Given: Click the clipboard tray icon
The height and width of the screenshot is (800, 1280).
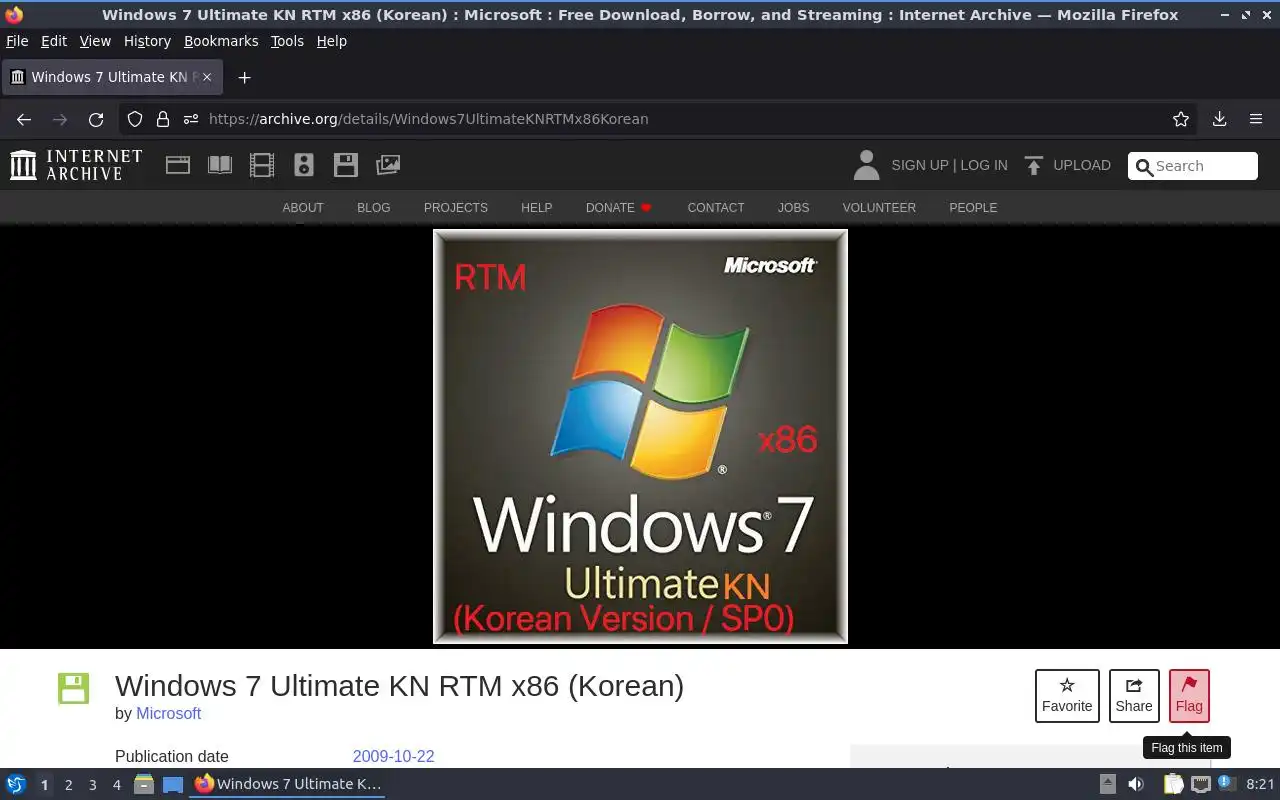Looking at the screenshot, I should point(1173,784).
